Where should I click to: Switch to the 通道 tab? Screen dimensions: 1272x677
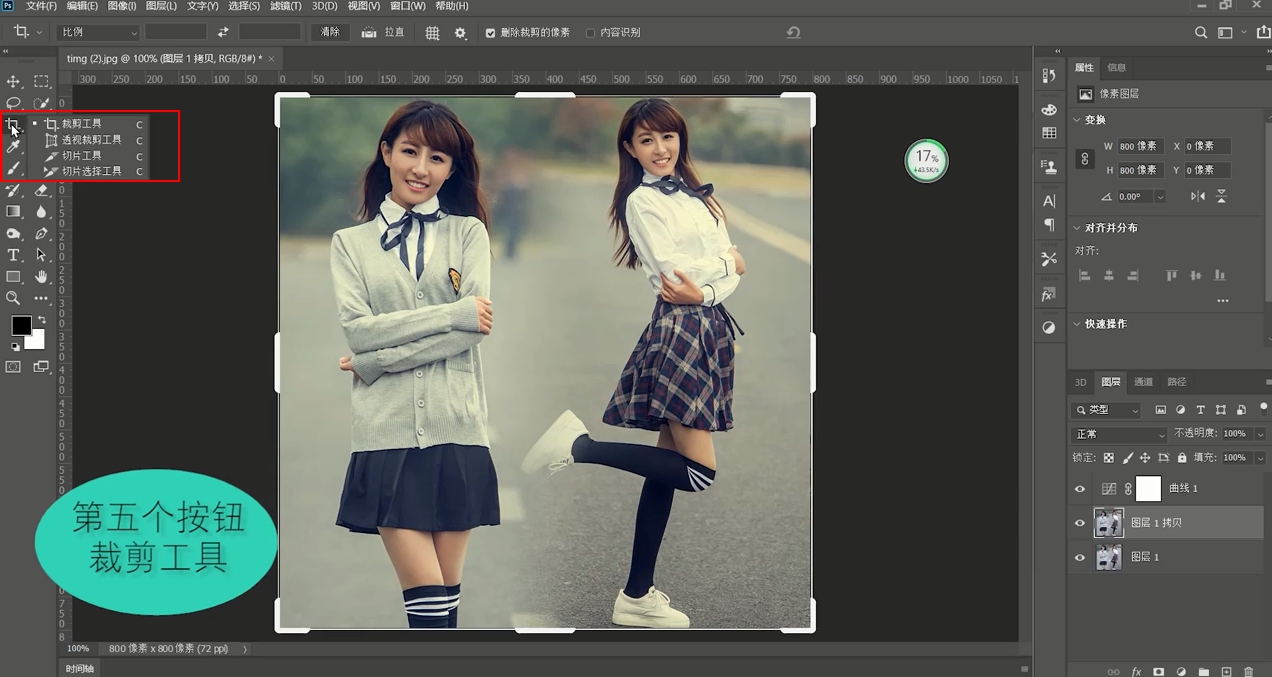[x=1143, y=382]
